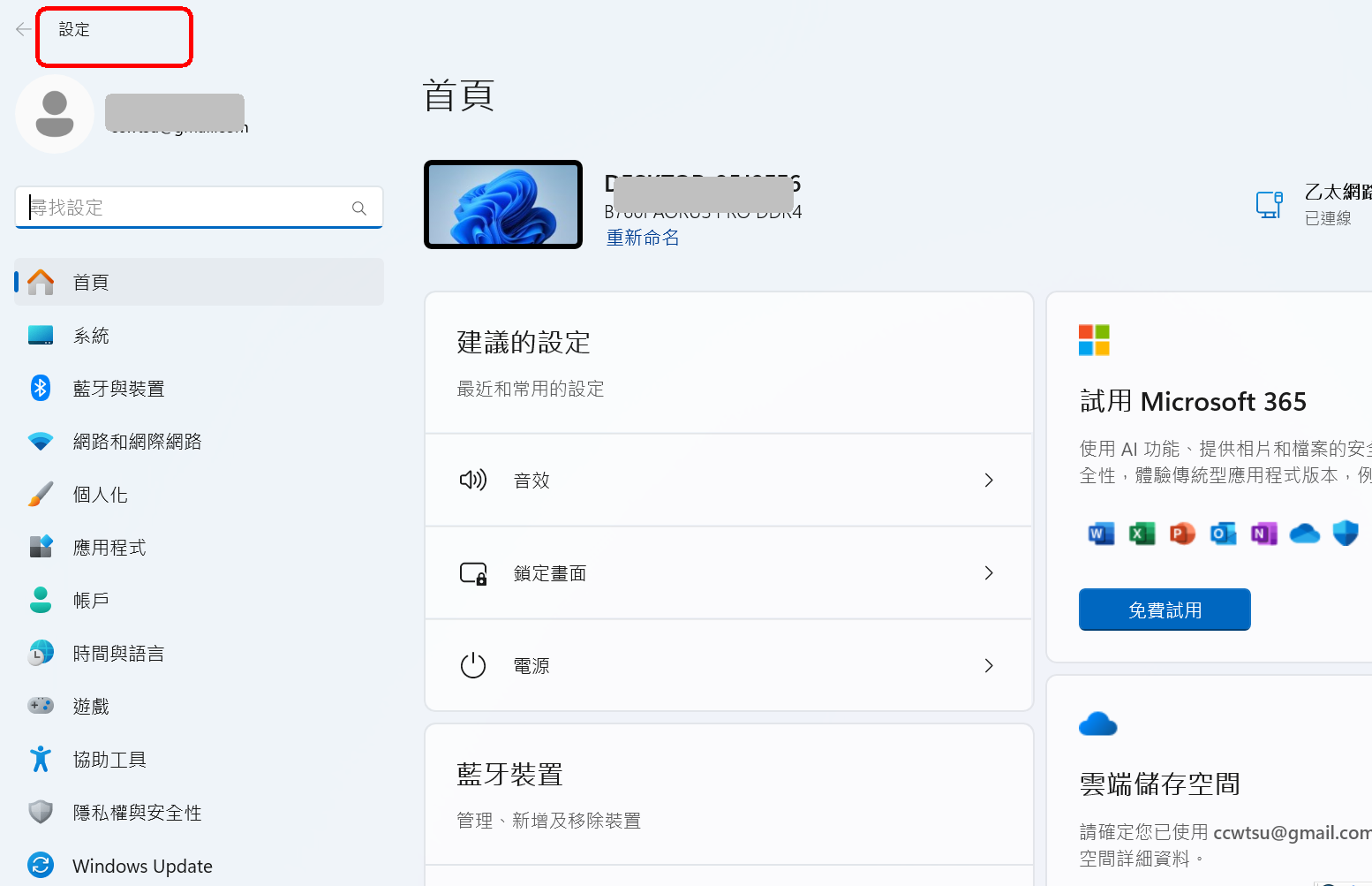
Task: Click the OneDrive cloud icon above 雲端儲存空間
Action: click(x=1097, y=724)
